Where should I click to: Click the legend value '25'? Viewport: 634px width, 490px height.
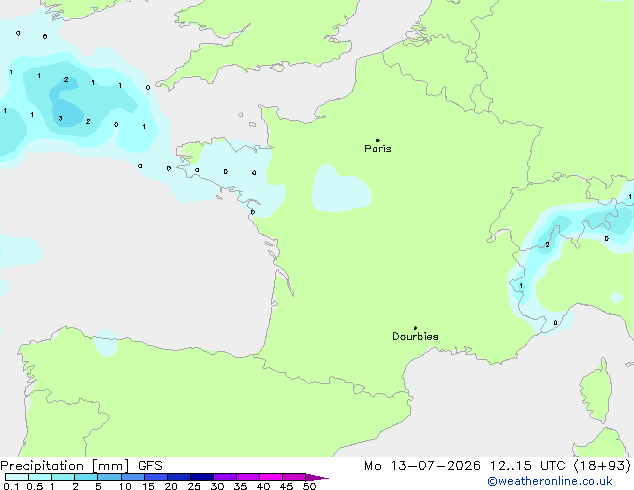click(x=194, y=486)
